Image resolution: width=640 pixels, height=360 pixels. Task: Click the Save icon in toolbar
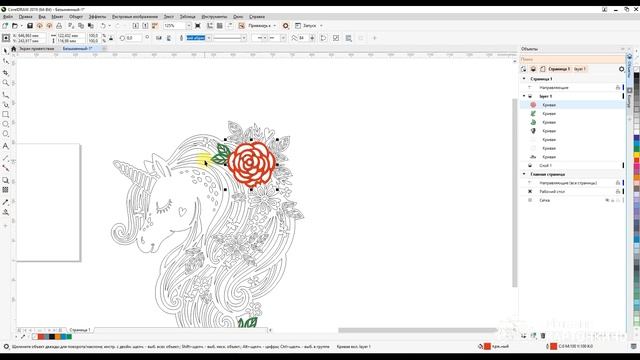tap(30, 26)
